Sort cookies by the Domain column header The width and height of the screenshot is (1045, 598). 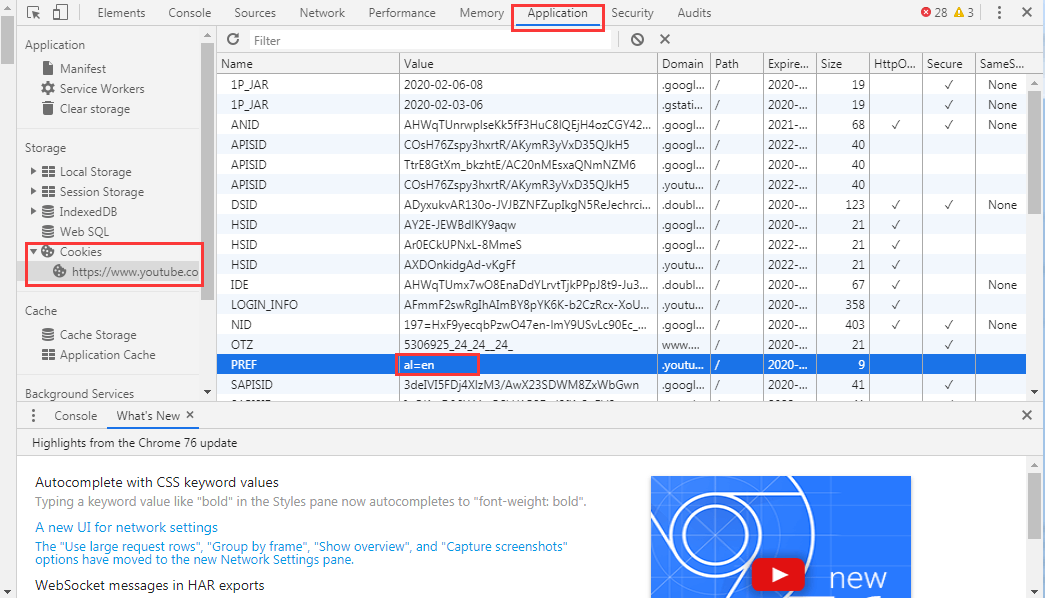click(x=683, y=64)
